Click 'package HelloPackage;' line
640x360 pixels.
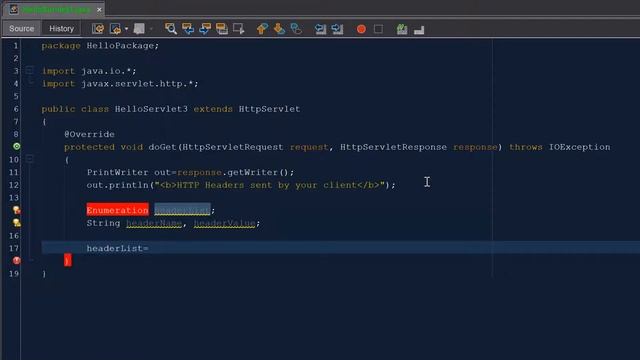click(100, 46)
